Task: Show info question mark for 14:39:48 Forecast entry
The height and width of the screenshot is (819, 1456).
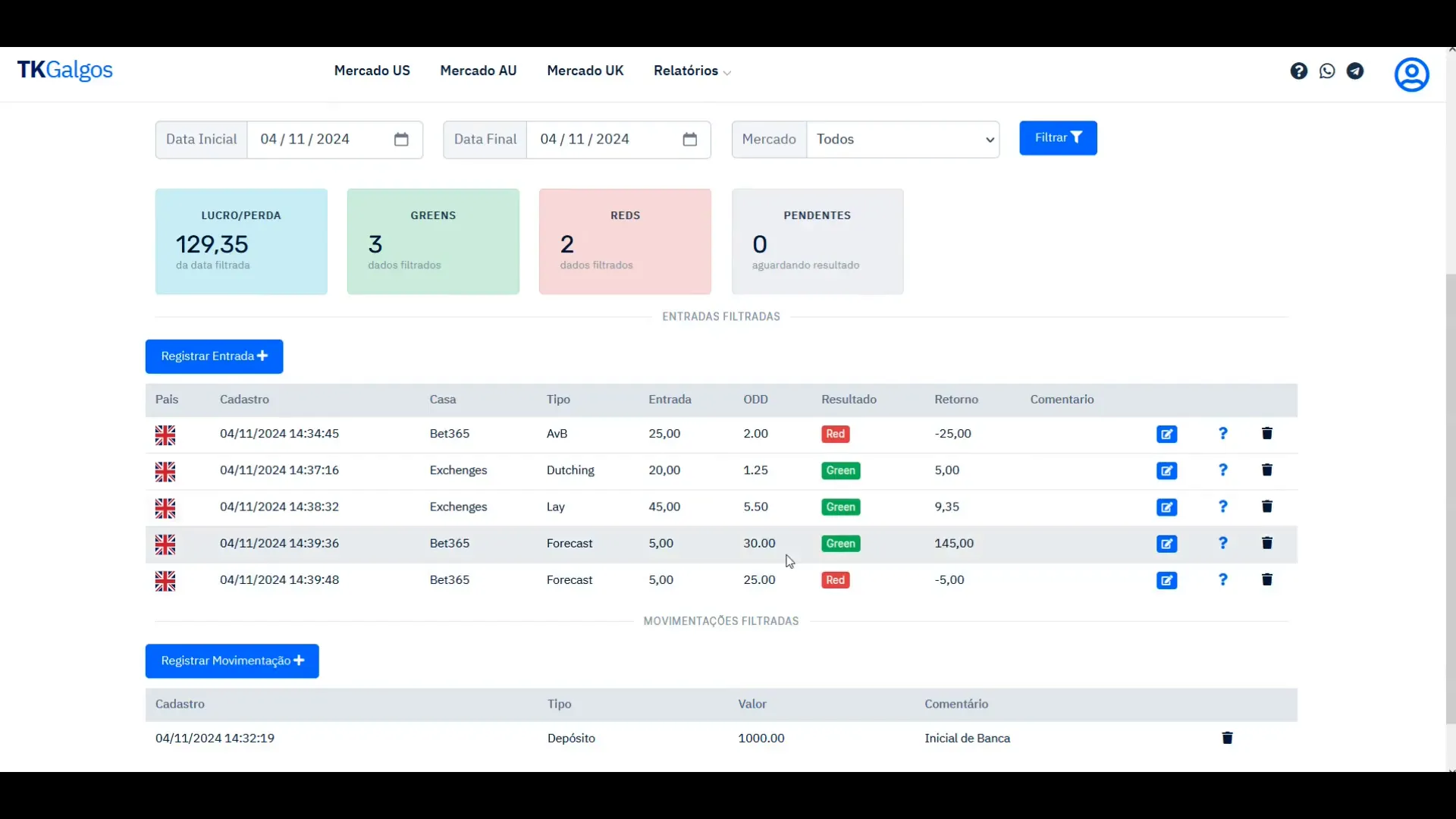Action: pyautogui.click(x=1222, y=579)
